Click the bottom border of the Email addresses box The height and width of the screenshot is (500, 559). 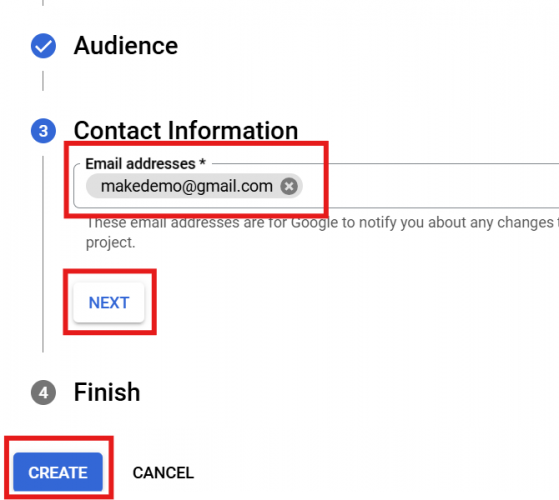(316, 207)
